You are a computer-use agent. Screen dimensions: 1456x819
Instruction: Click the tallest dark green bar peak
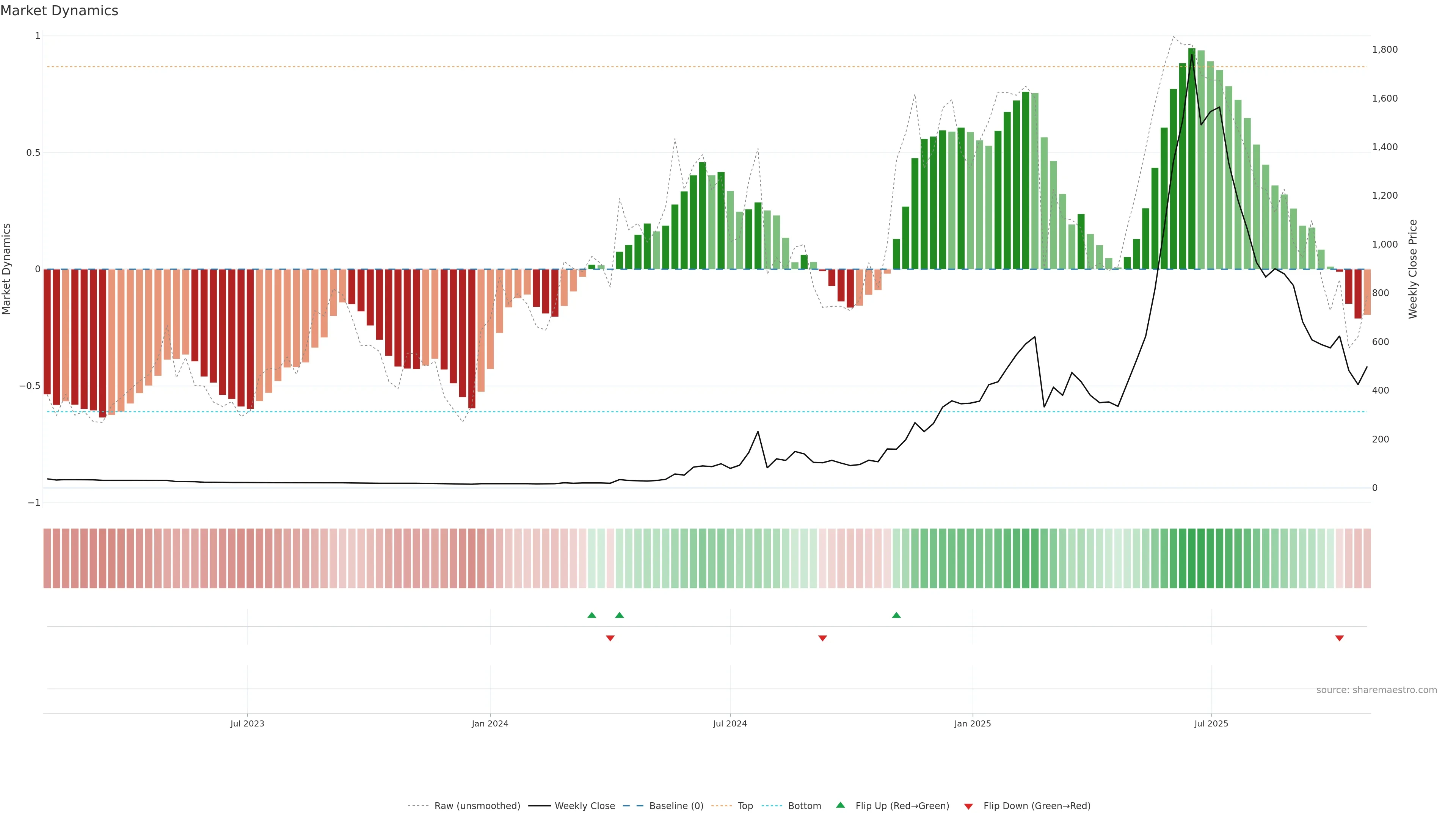tap(1191, 51)
